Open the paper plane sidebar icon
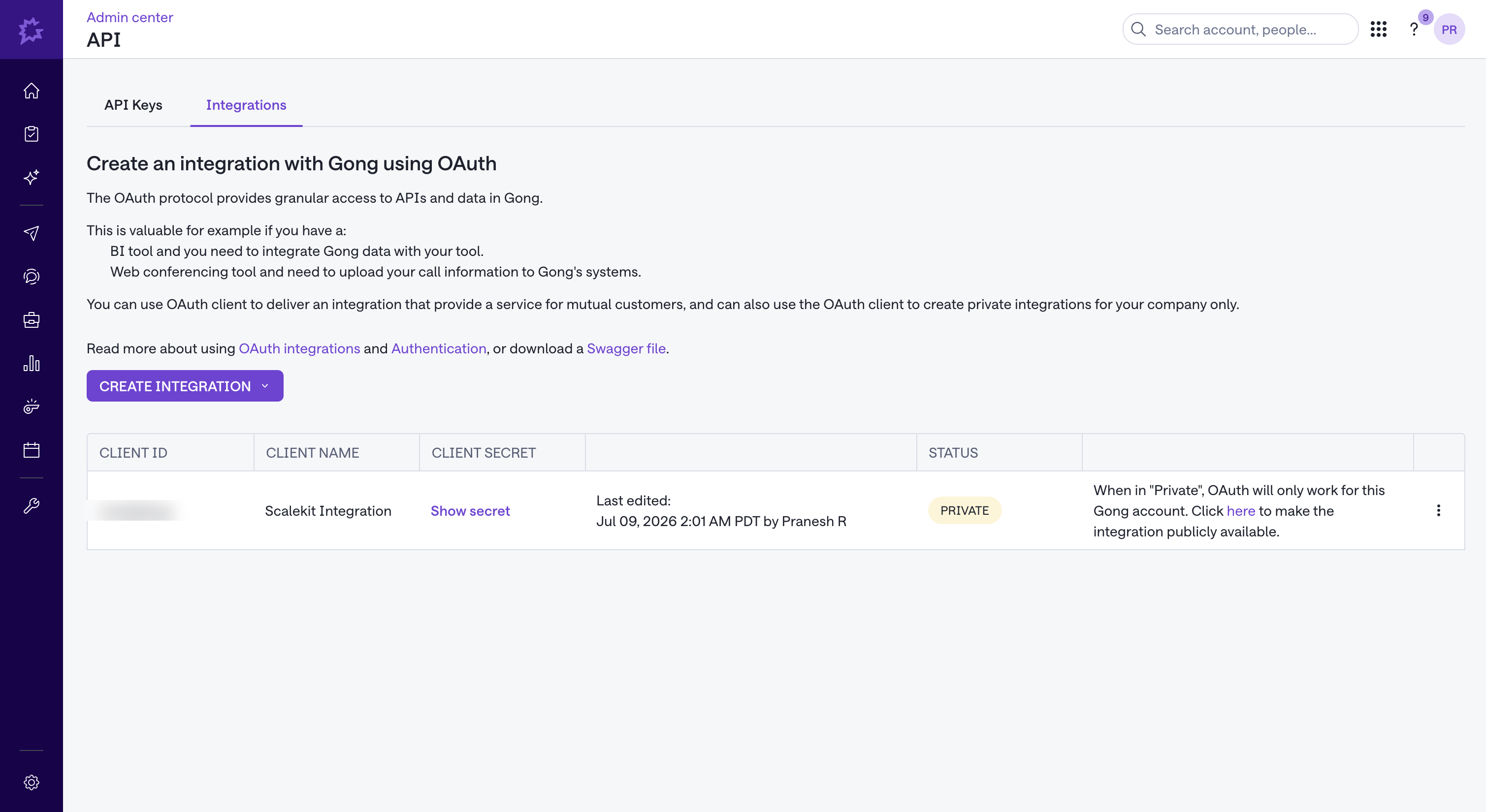The height and width of the screenshot is (812, 1486). 31,233
